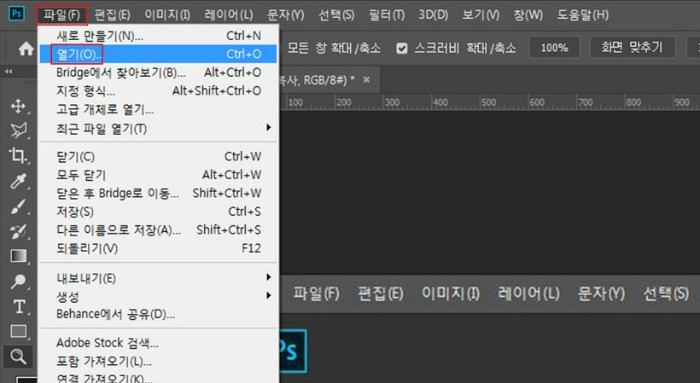700x383 pixels.
Task: Choose 닫기(C) menu entry
Action: tap(158, 157)
